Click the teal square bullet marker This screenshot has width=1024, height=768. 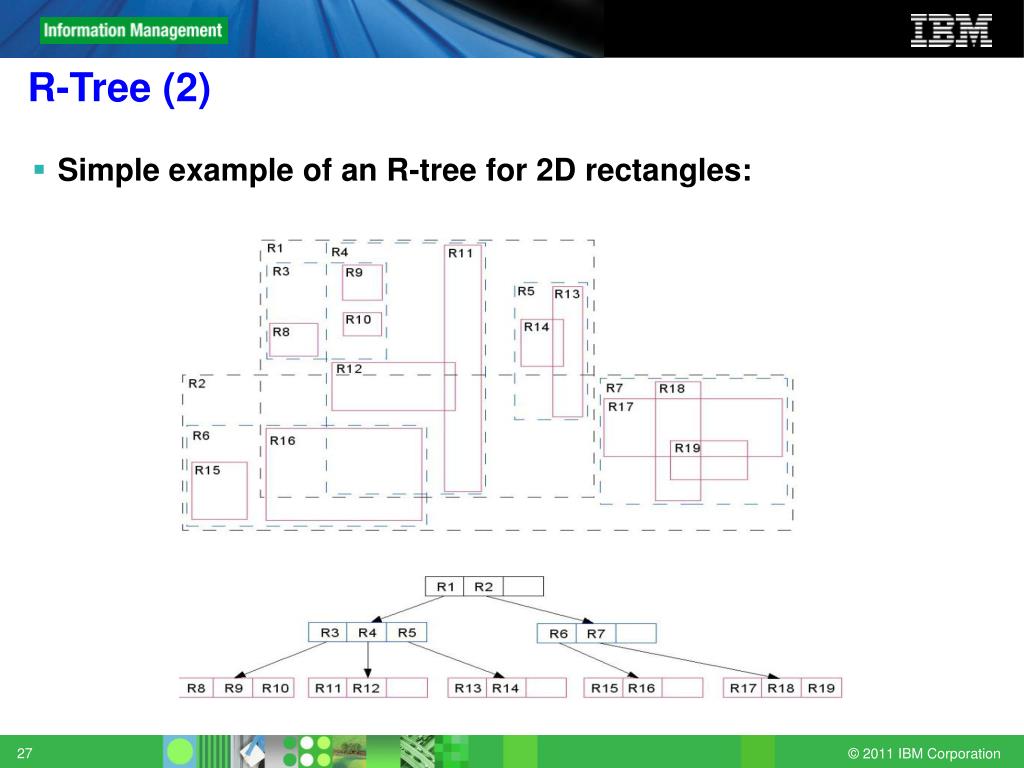coord(40,170)
